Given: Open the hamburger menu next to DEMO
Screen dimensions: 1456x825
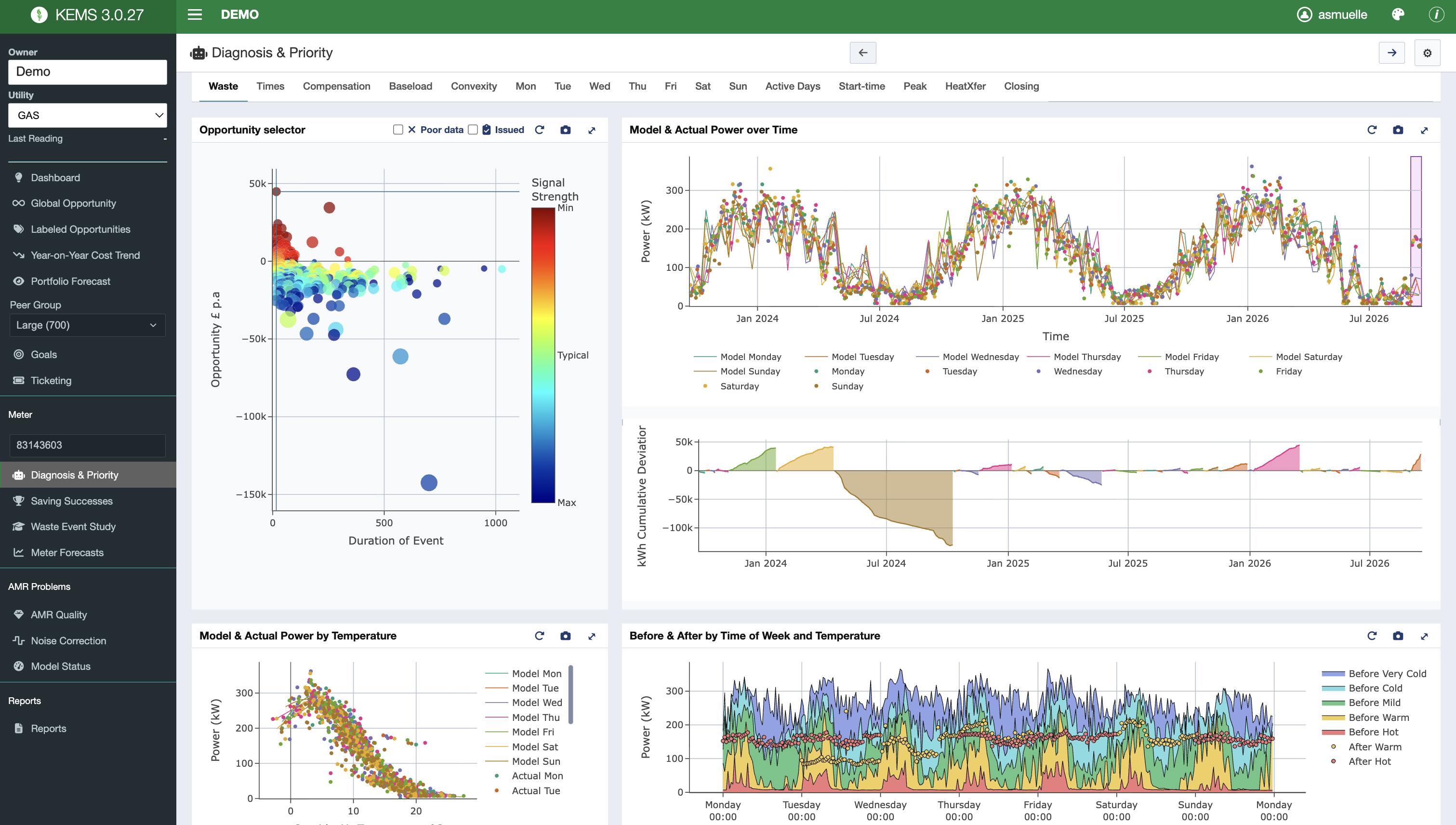Looking at the screenshot, I should [x=195, y=15].
